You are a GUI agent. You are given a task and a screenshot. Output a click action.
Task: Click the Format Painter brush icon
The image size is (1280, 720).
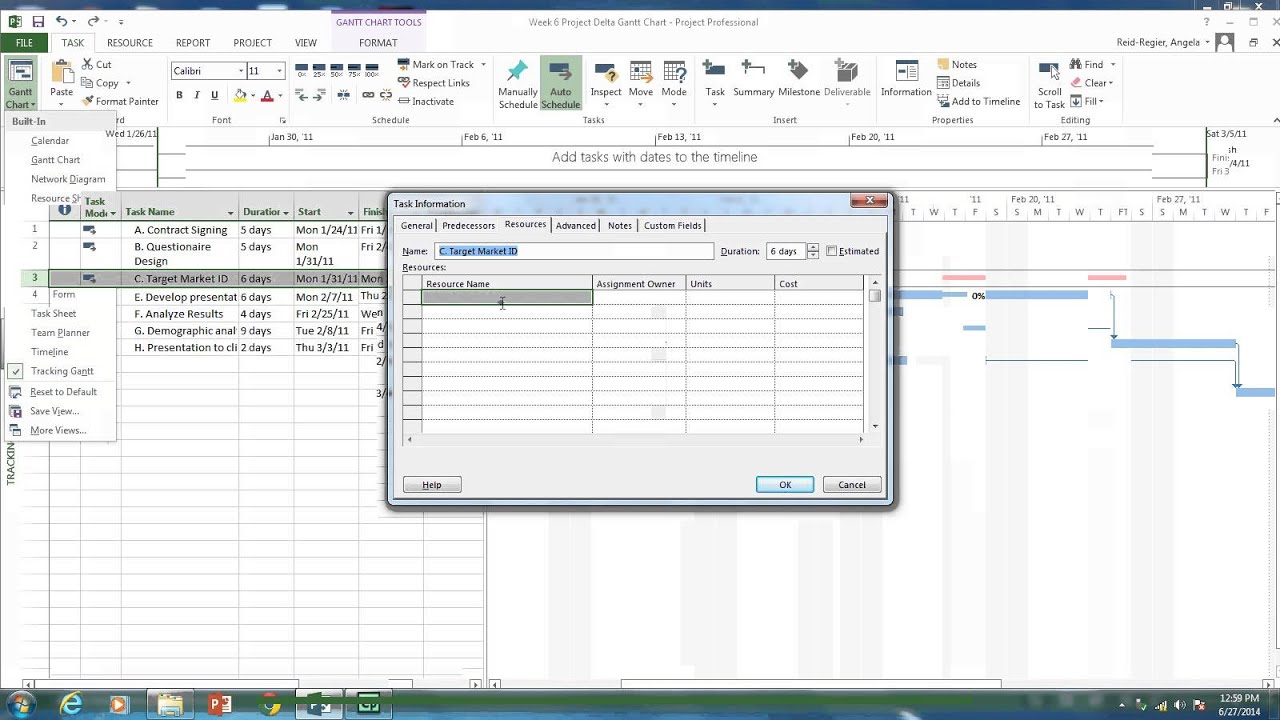[x=88, y=101]
